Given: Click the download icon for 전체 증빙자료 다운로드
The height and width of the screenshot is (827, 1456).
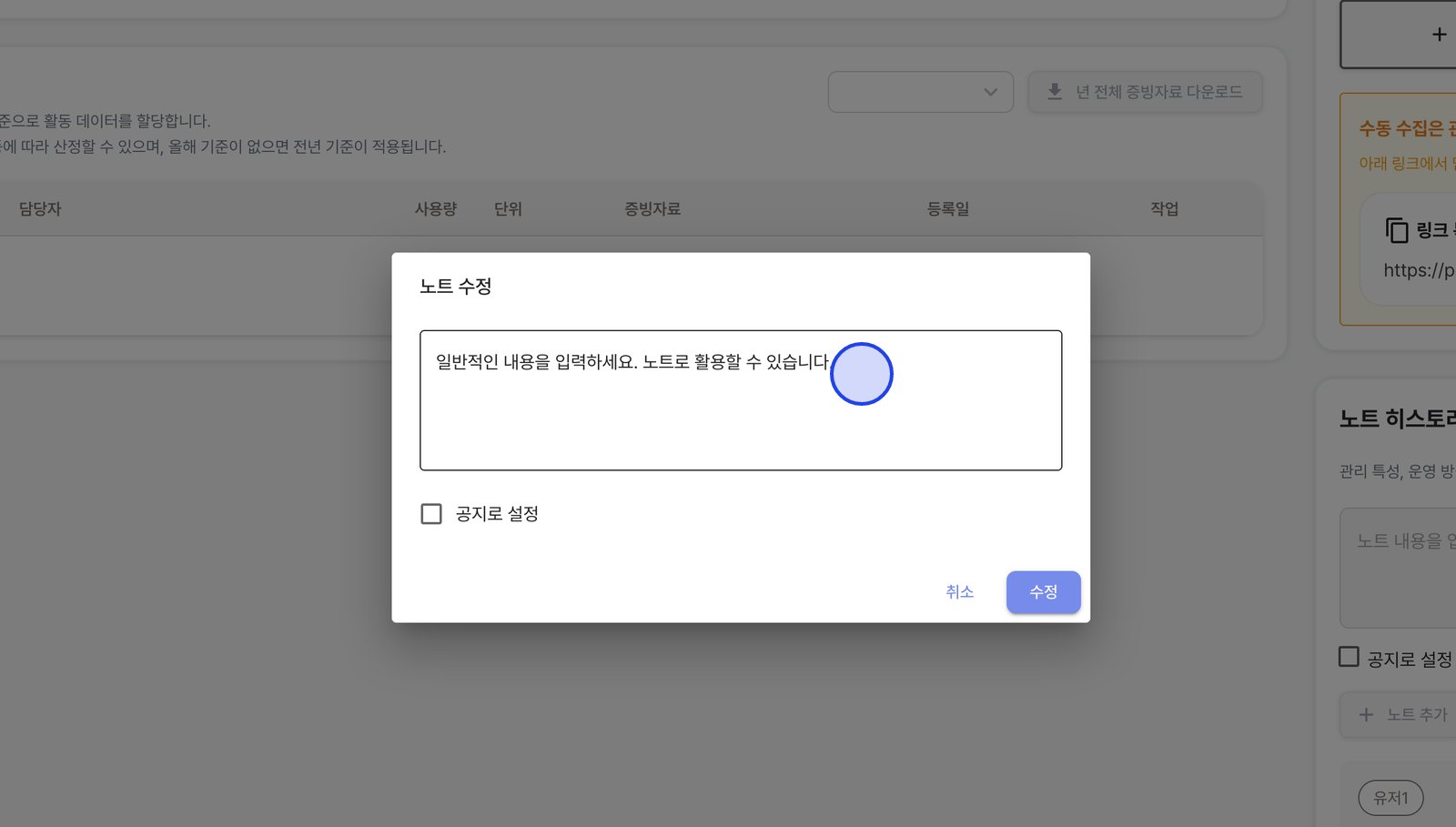Looking at the screenshot, I should coord(1055,92).
